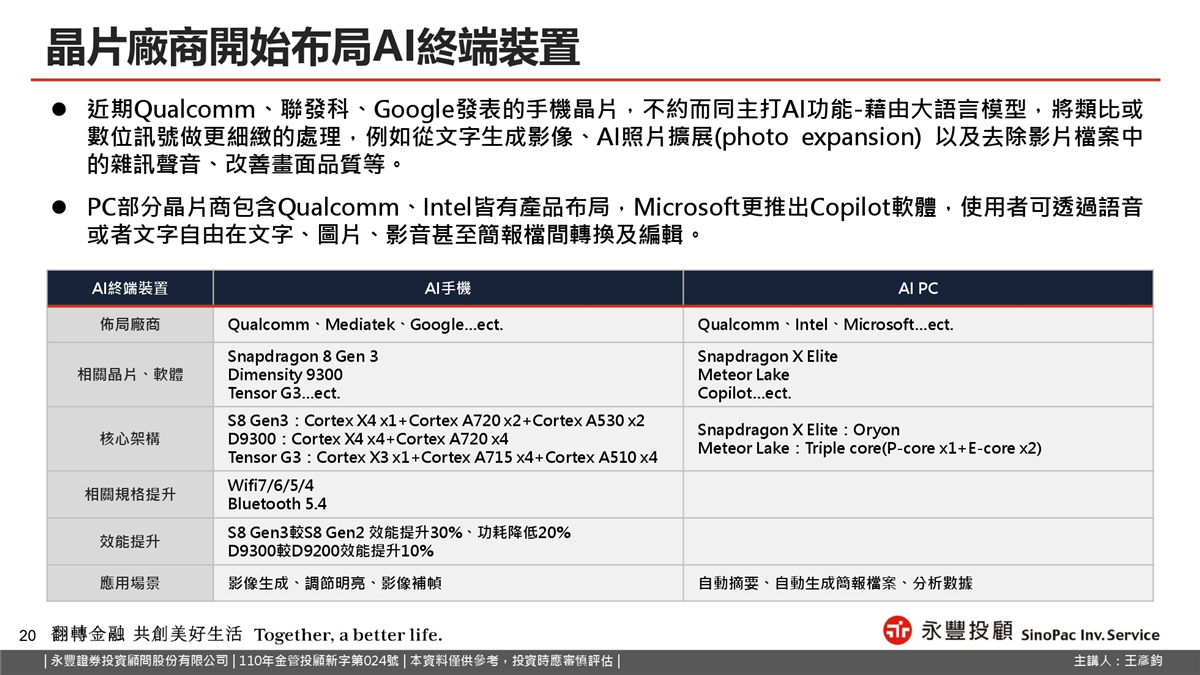Click the Wifi7/6/5/4 text
Image resolution: width=1200 pixels, height=675 pixels.
coord(270,485)
